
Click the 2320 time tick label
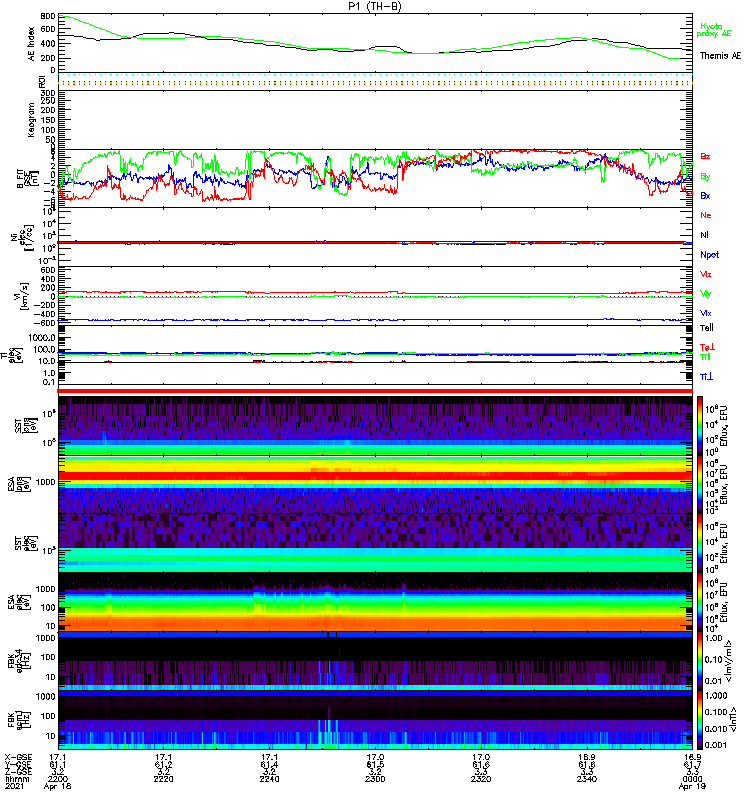tap(481, 779)
